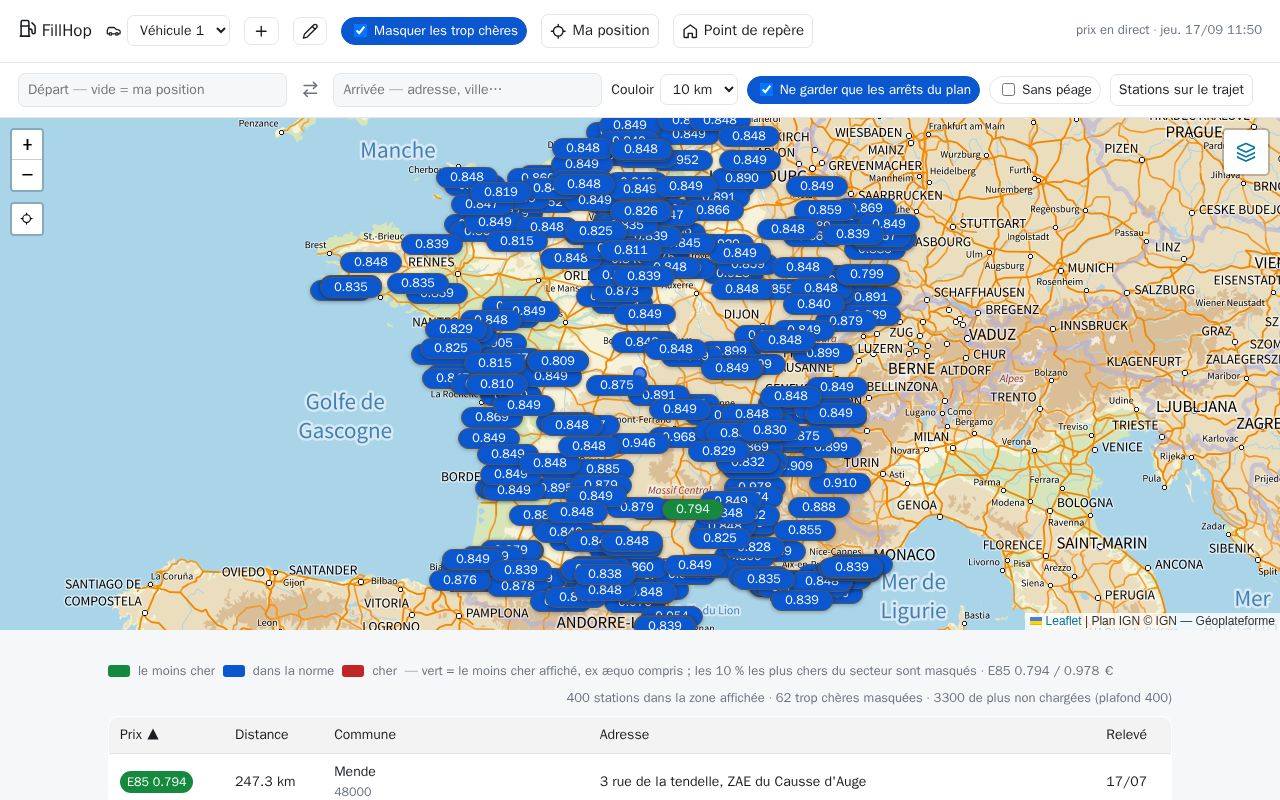
Task: Click the green le moins cher swatch
Action: tap(119, 671)
